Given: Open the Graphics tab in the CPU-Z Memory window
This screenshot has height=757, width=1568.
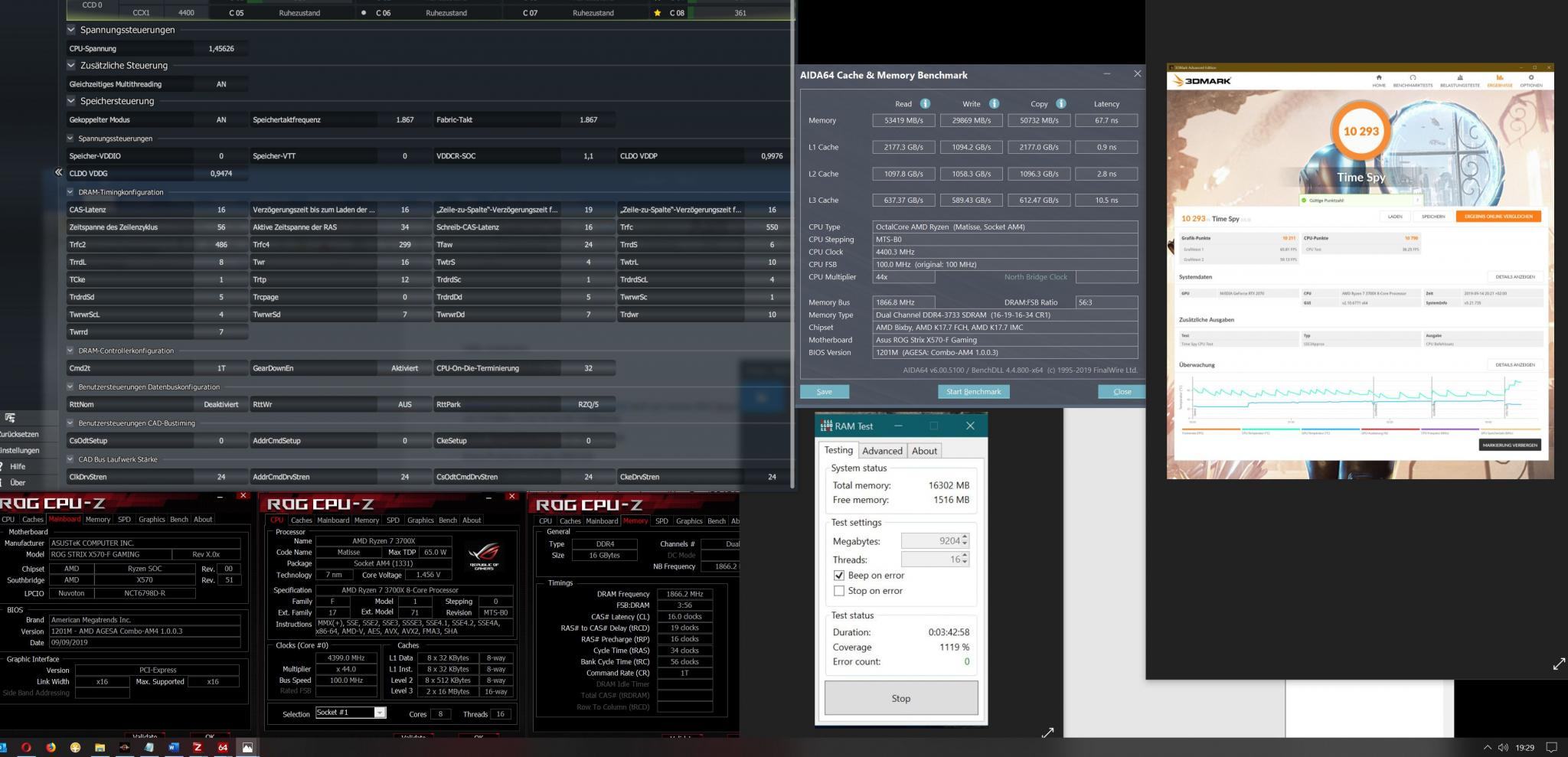Looking at the screenshot, I should [689, 521].
